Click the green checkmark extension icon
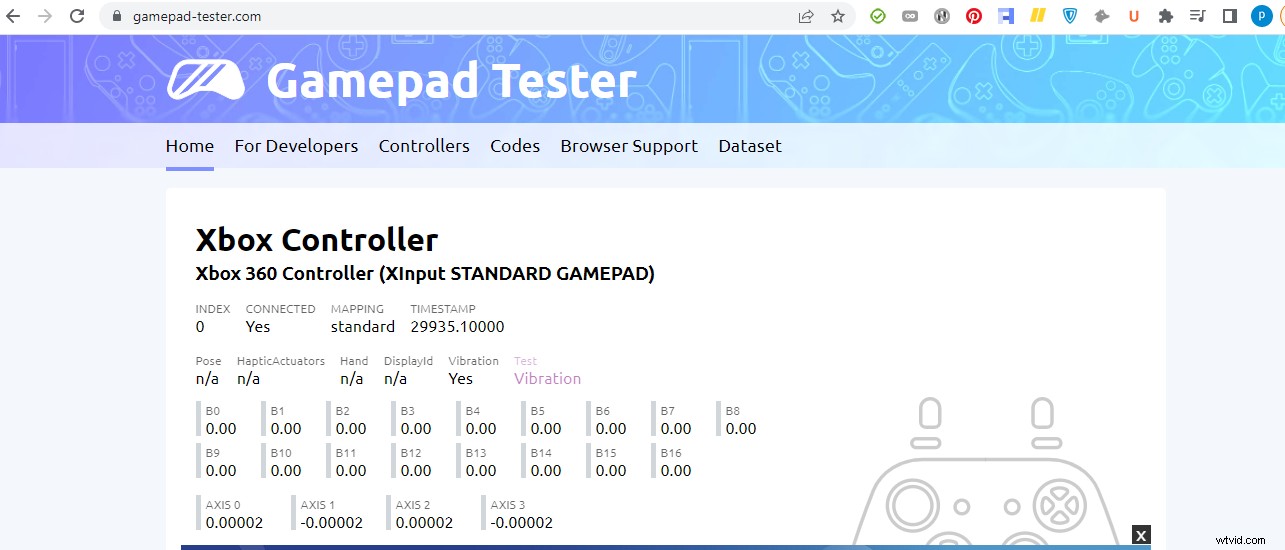The width and height of the screenshot is (1285, 550). [x=877, y=16]
